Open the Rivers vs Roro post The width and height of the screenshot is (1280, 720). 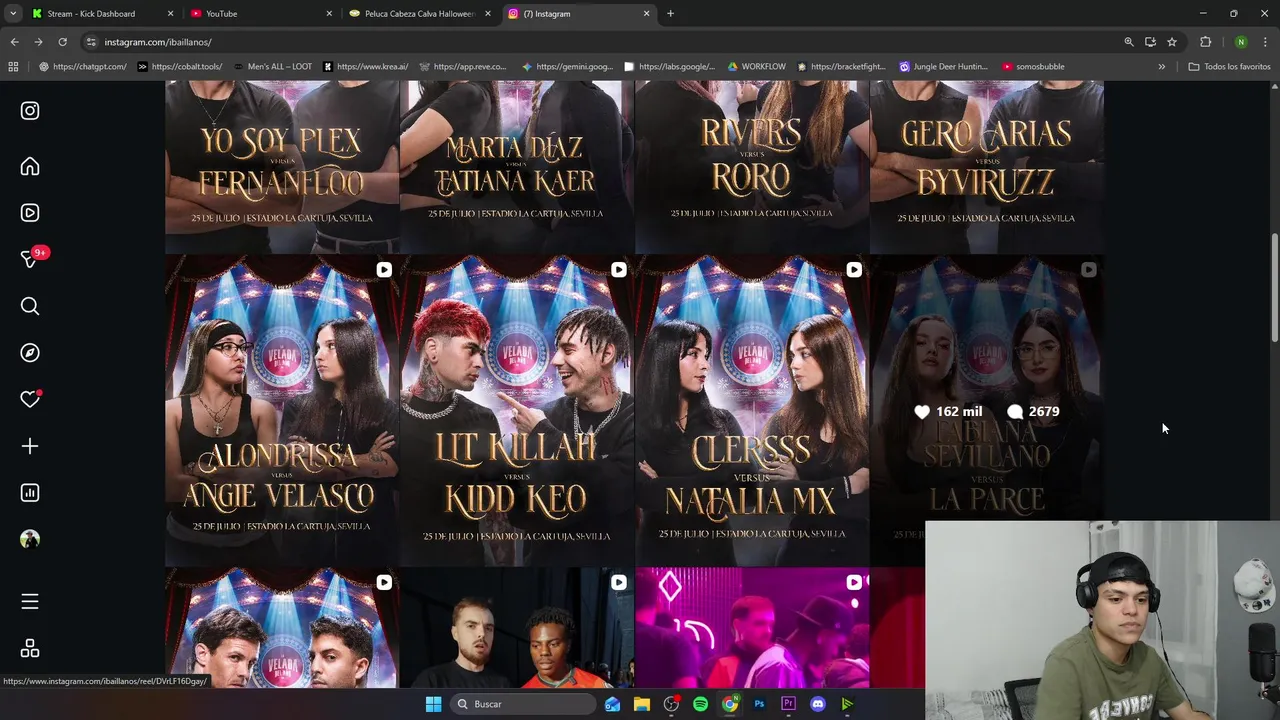point(751,167)
